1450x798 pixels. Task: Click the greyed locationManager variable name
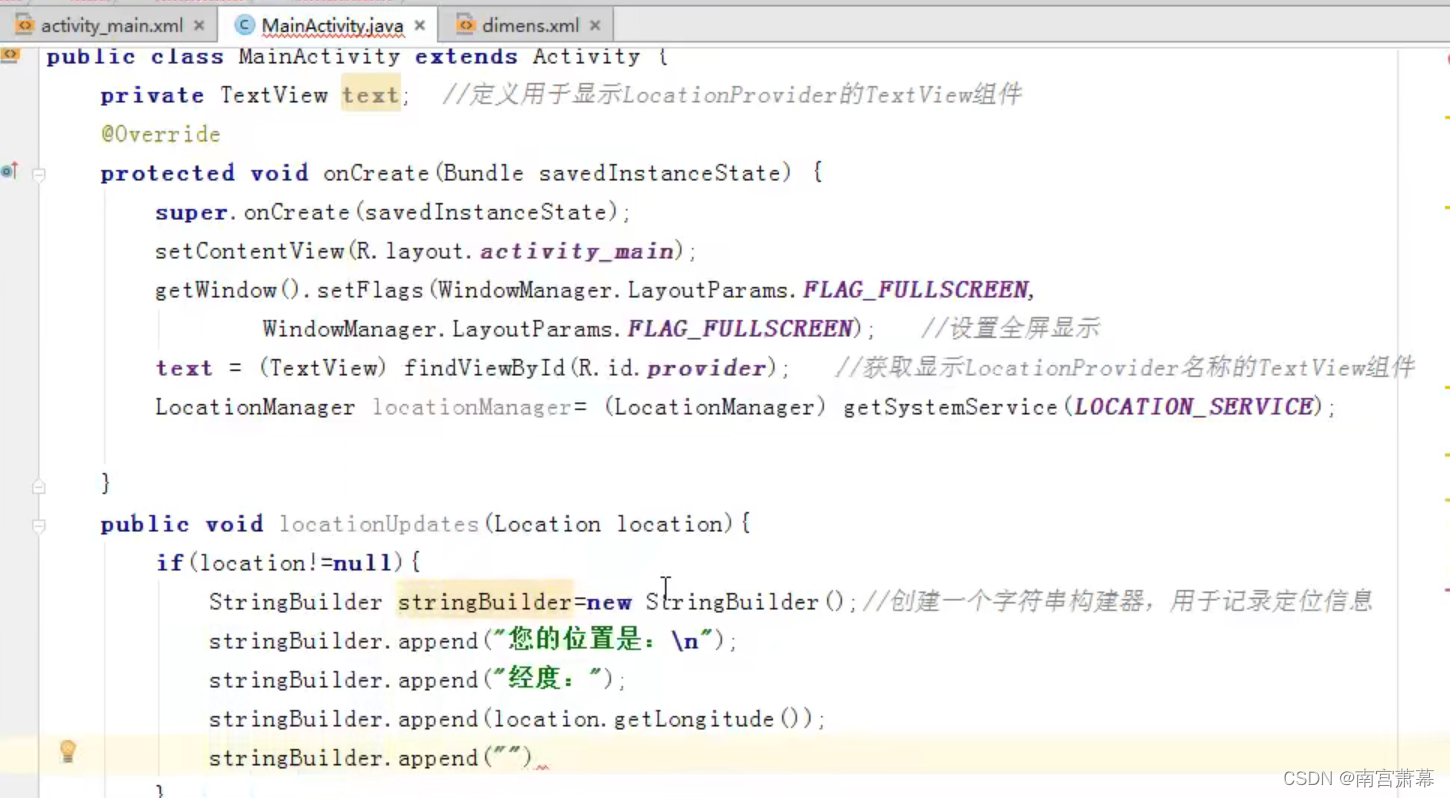click(472, 407)
